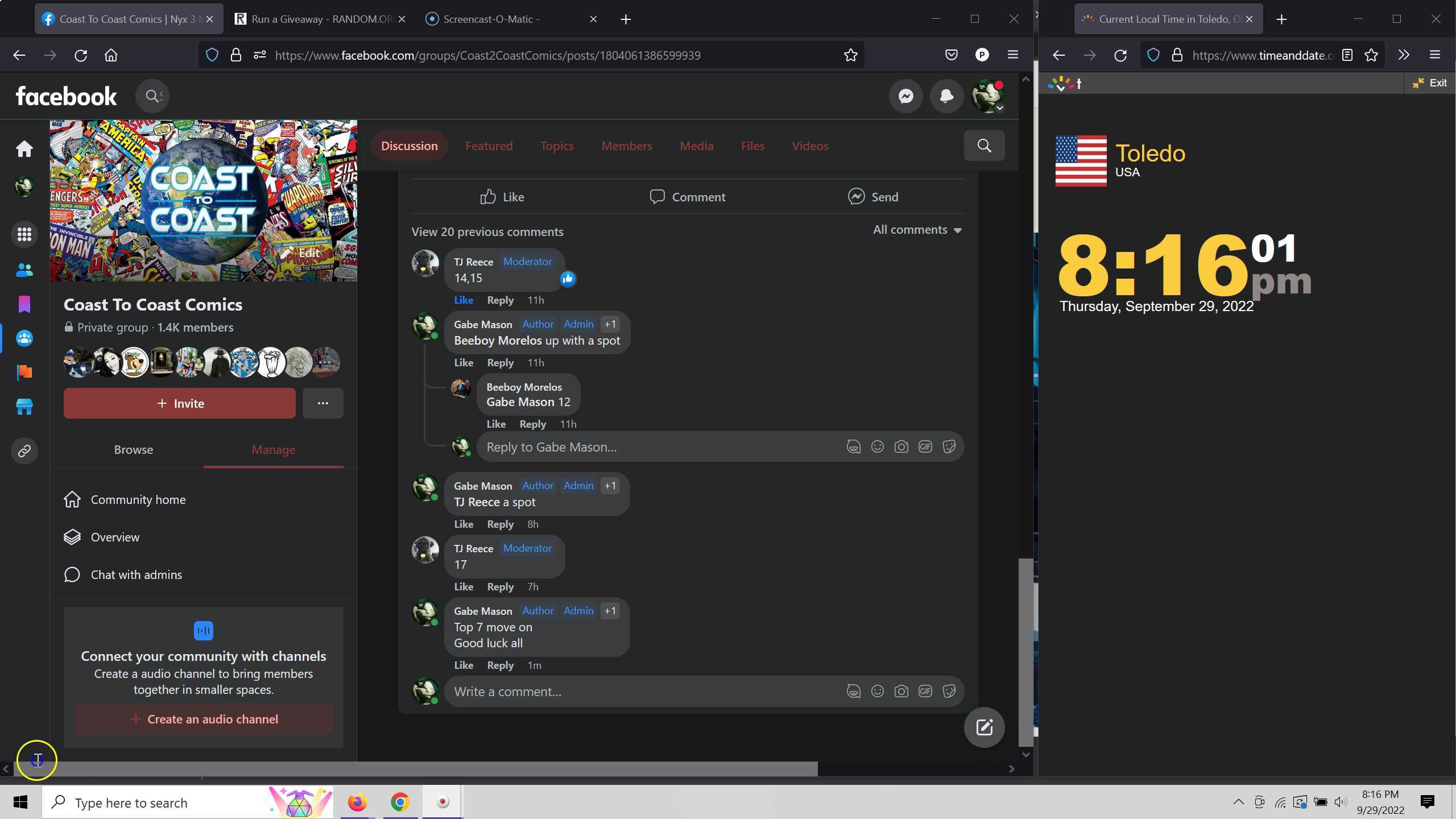Image resolution: width=1456 pixels, height=819 pixels.
Task: Click the horizontal scrollbar at page bottom
Action: click(x=415, y=769)
